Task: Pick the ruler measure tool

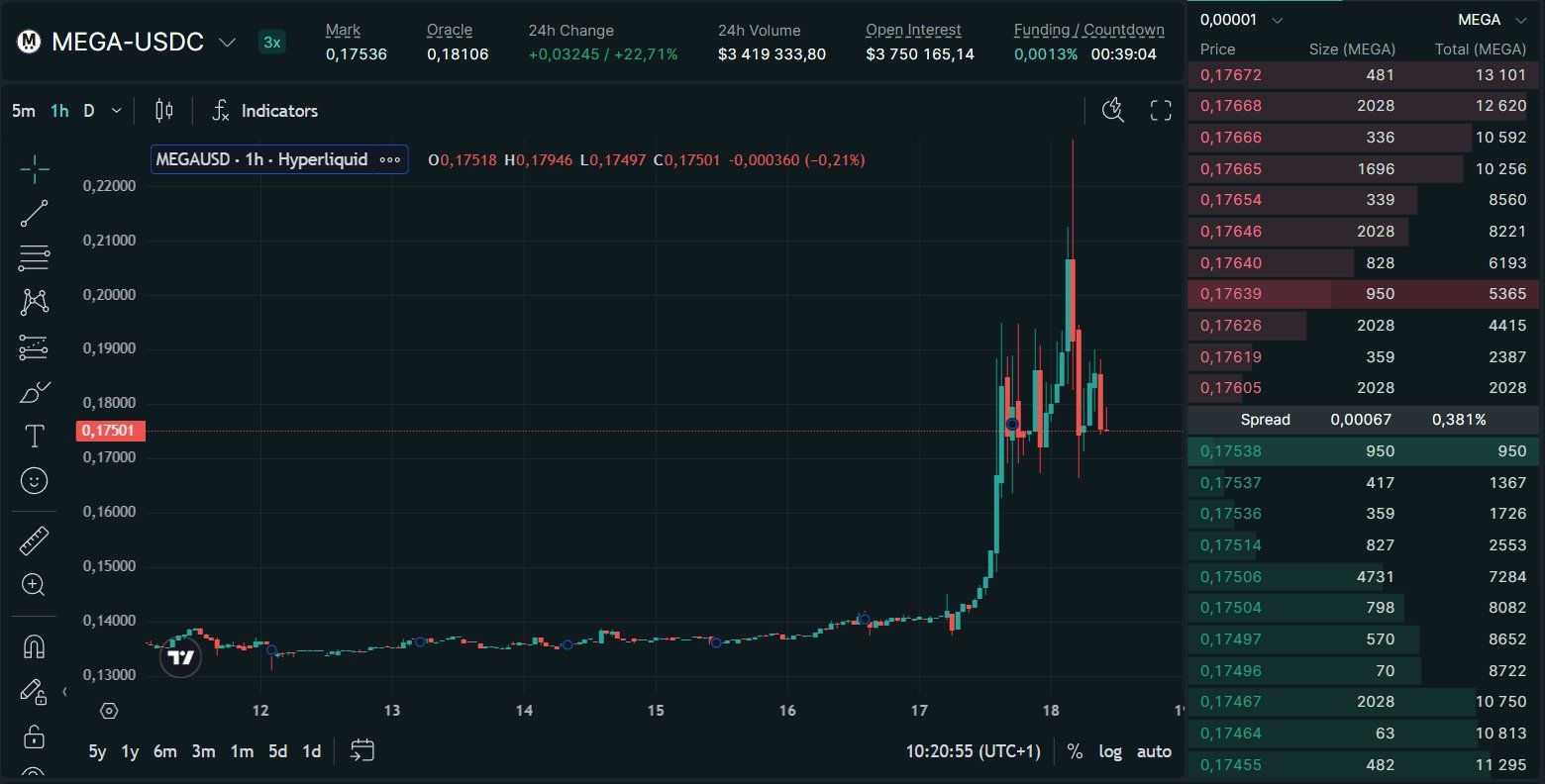Action: click(x=35, y=540)
